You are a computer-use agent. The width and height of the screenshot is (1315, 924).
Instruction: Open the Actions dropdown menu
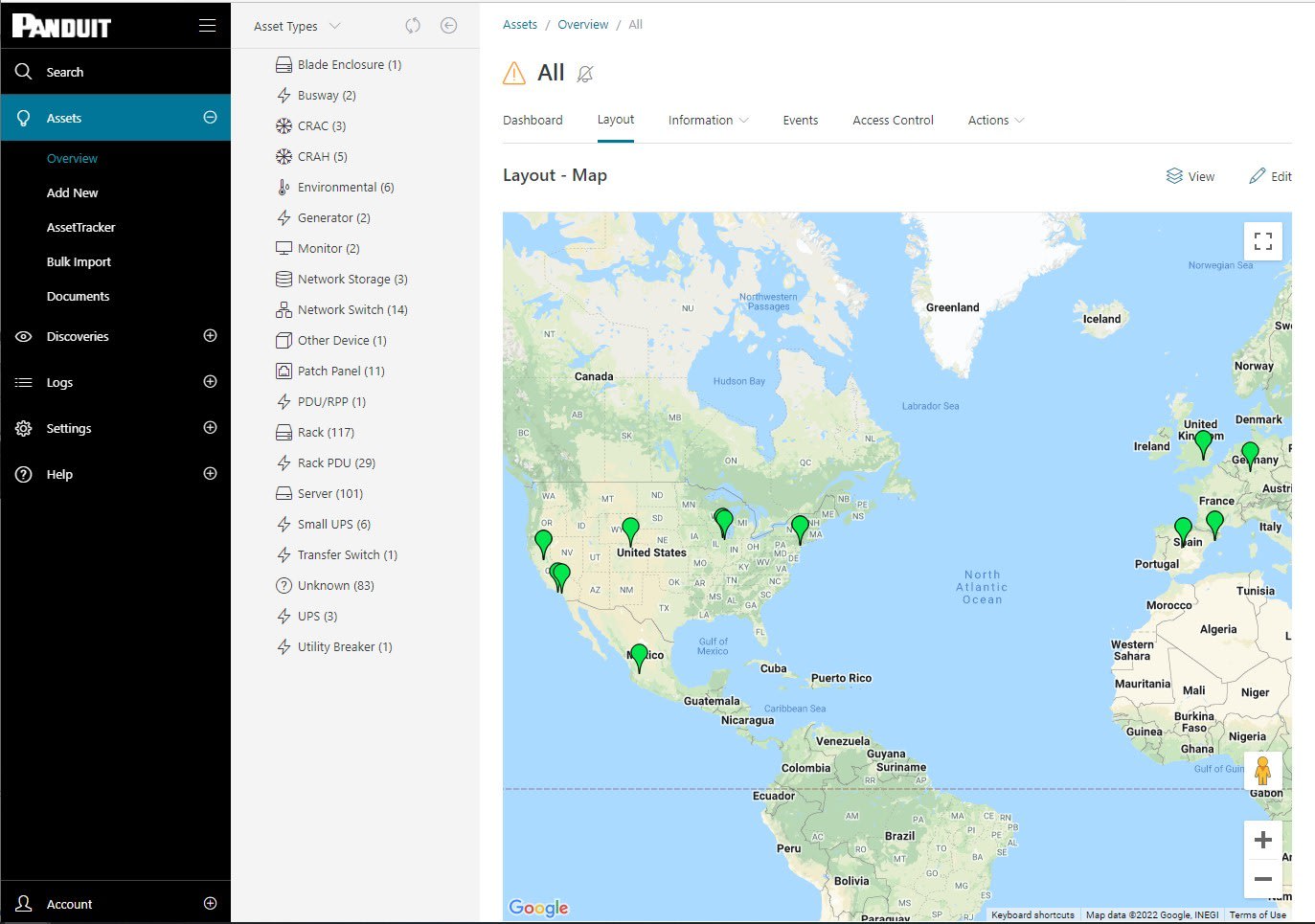point(995,121)
